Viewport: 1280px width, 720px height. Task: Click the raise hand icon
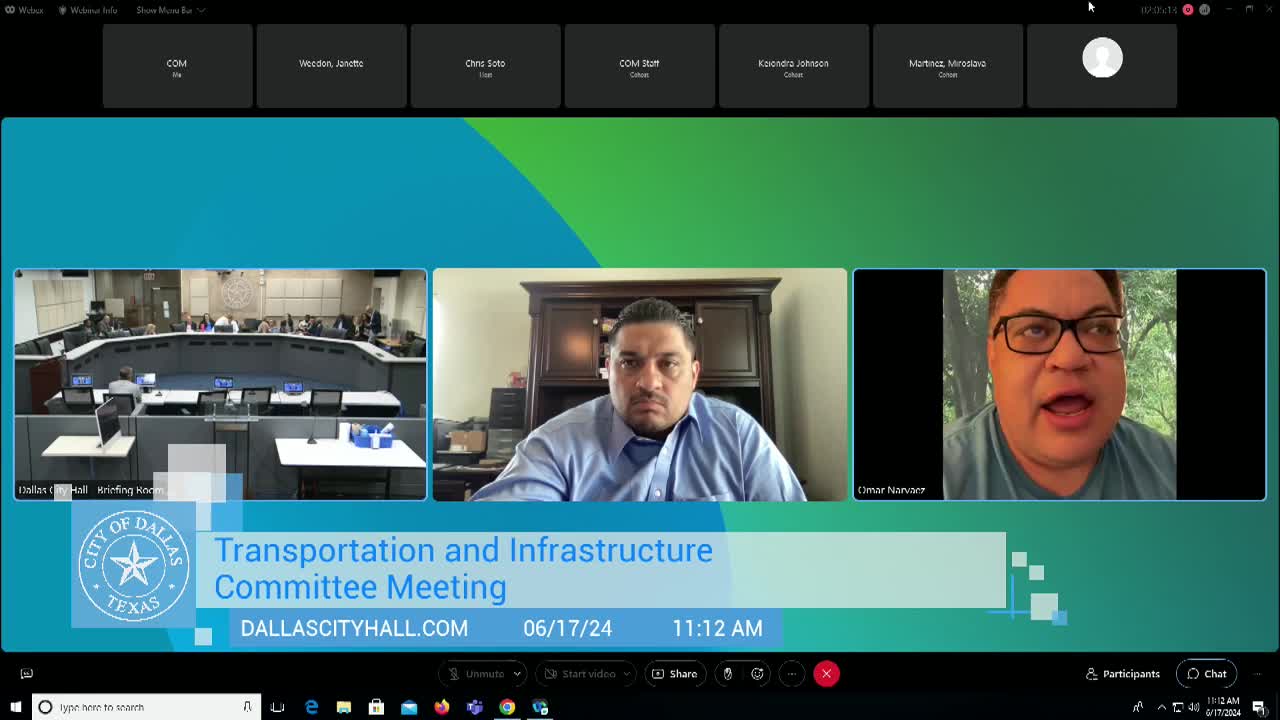point(728,674)
